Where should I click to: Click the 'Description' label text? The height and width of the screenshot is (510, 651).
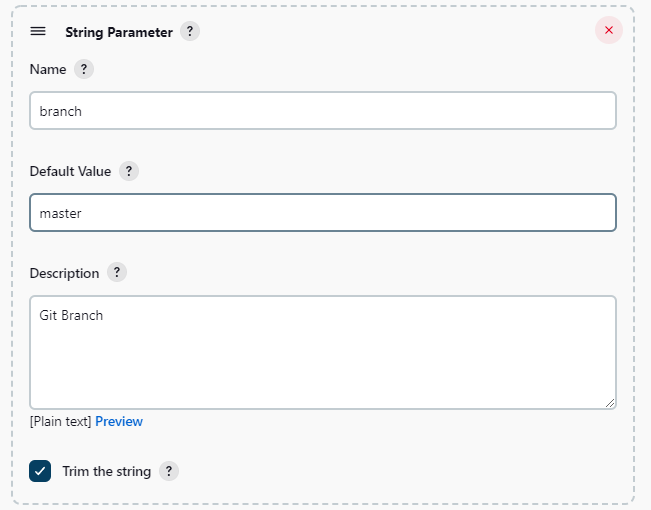click(x=64, y=273)
